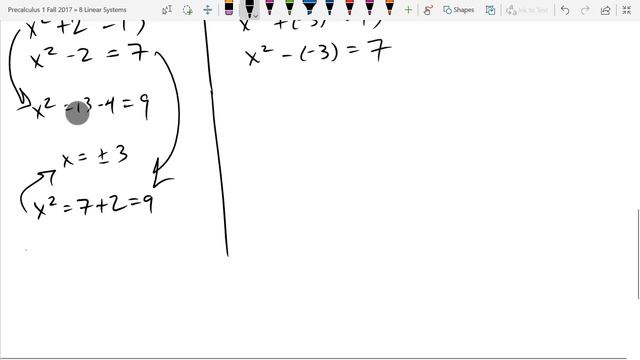
Task: Pick the magenta pen
Action: [269, 8]
